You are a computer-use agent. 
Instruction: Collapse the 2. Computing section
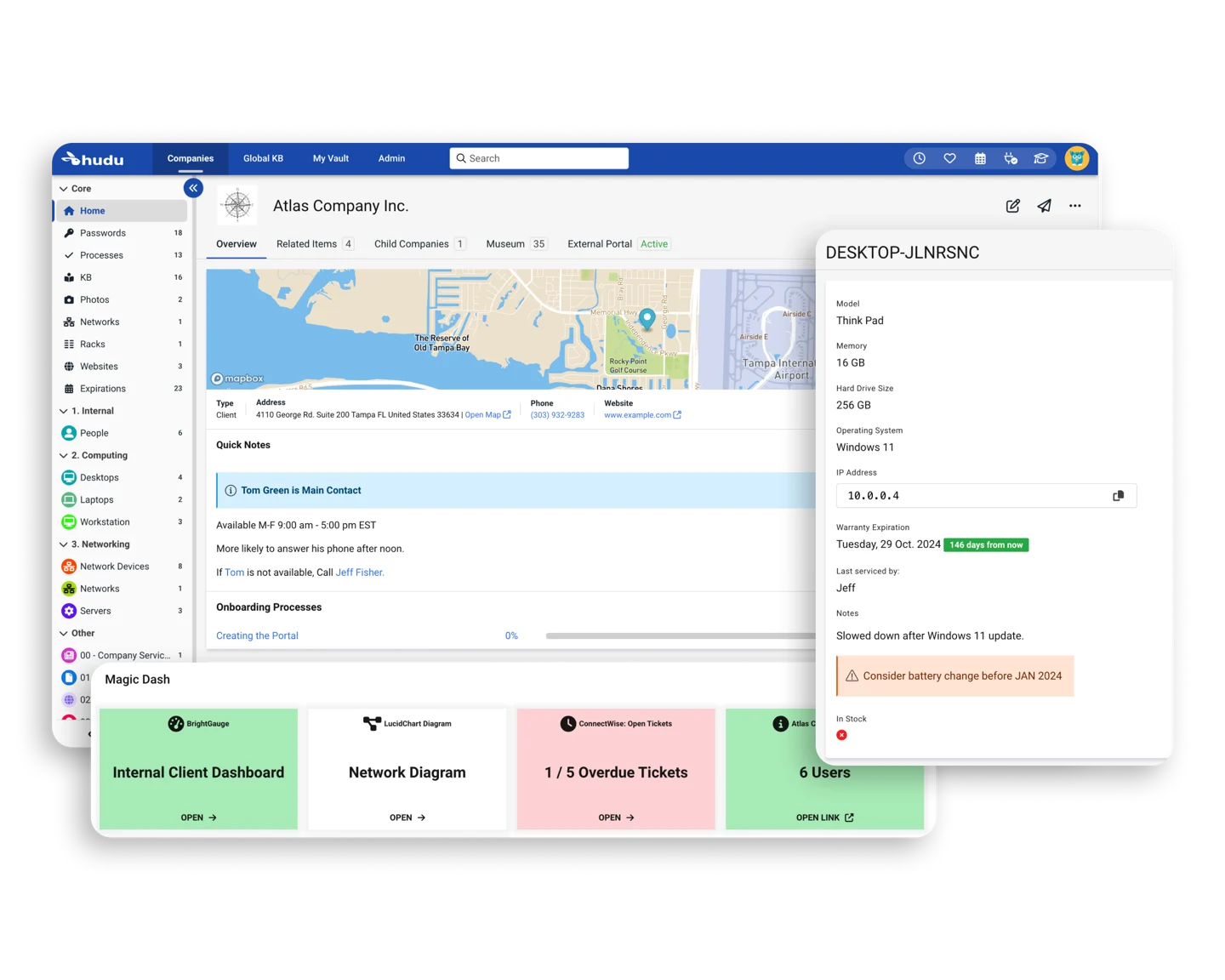[x=64, y=456]
